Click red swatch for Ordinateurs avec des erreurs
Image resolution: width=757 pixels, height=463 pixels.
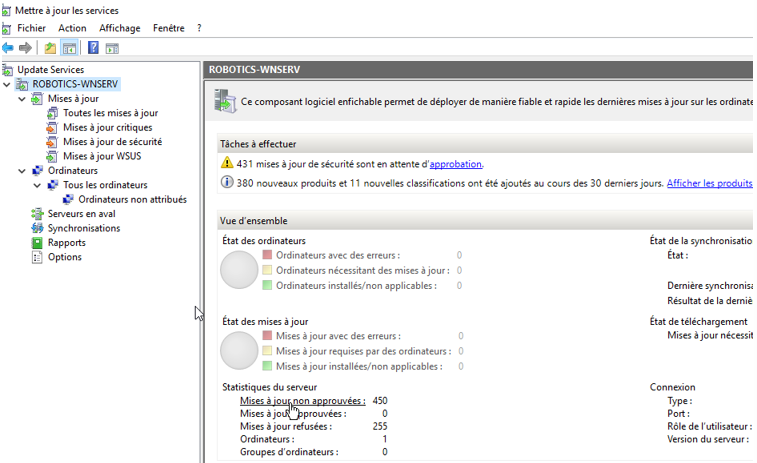point(267,254)
